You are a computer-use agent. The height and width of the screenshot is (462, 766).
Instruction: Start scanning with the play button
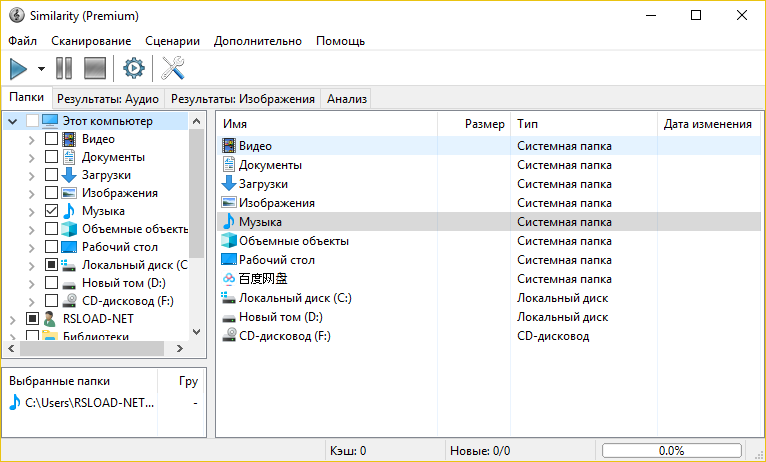[18, 69]
